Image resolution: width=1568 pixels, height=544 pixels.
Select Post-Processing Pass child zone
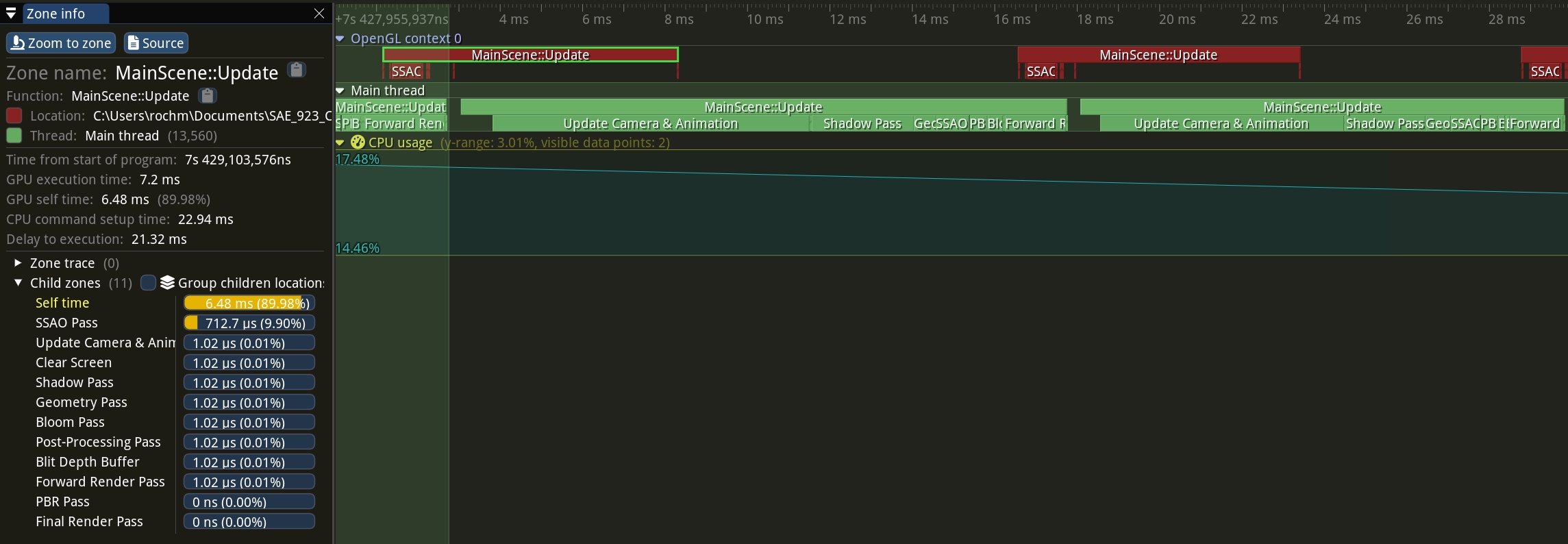(98, 442)
